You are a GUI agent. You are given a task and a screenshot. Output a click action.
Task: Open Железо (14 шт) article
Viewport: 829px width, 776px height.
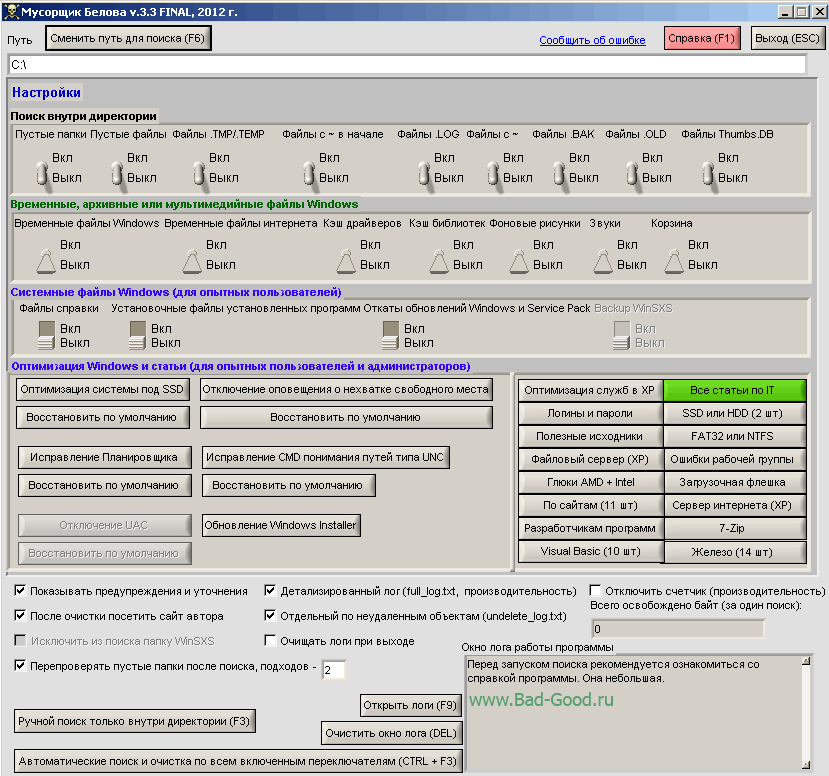click(x=735, y=552)
